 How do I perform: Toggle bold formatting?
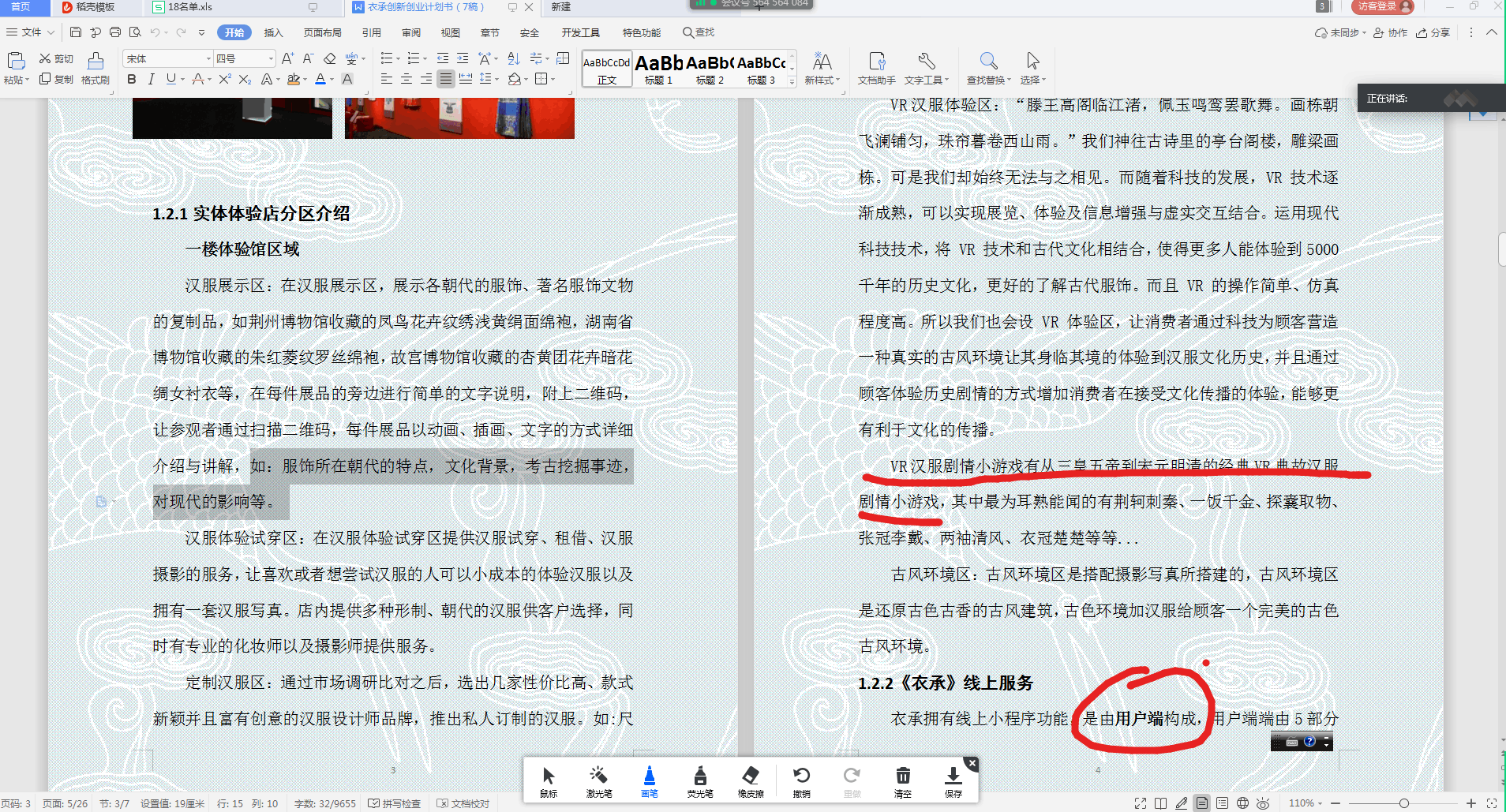pyautogui.click(x=131, y=79)
